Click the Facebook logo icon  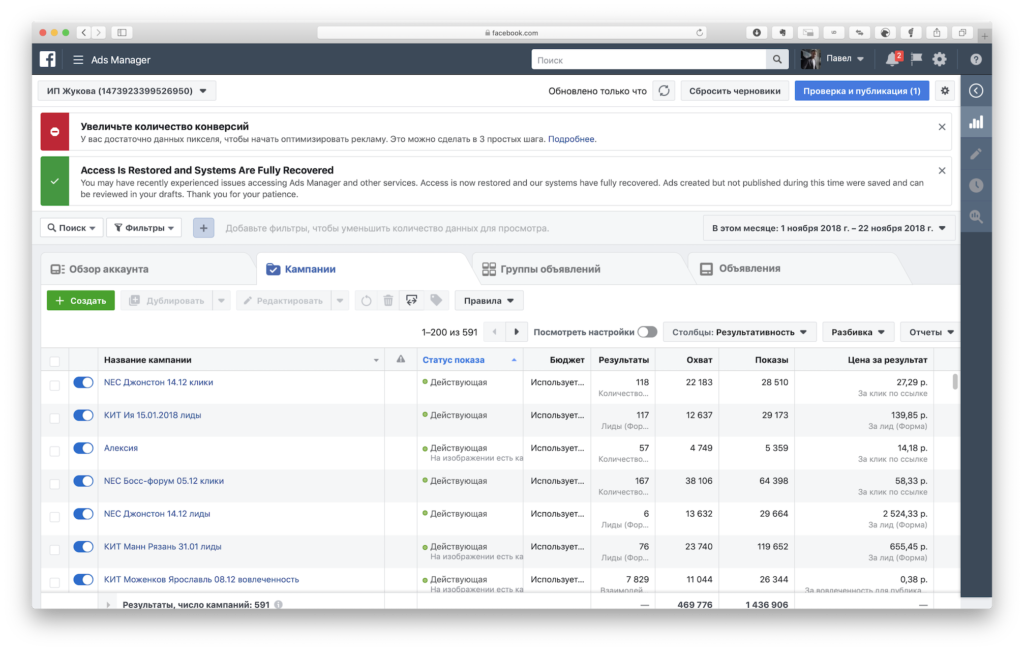[x=48, y=59]
